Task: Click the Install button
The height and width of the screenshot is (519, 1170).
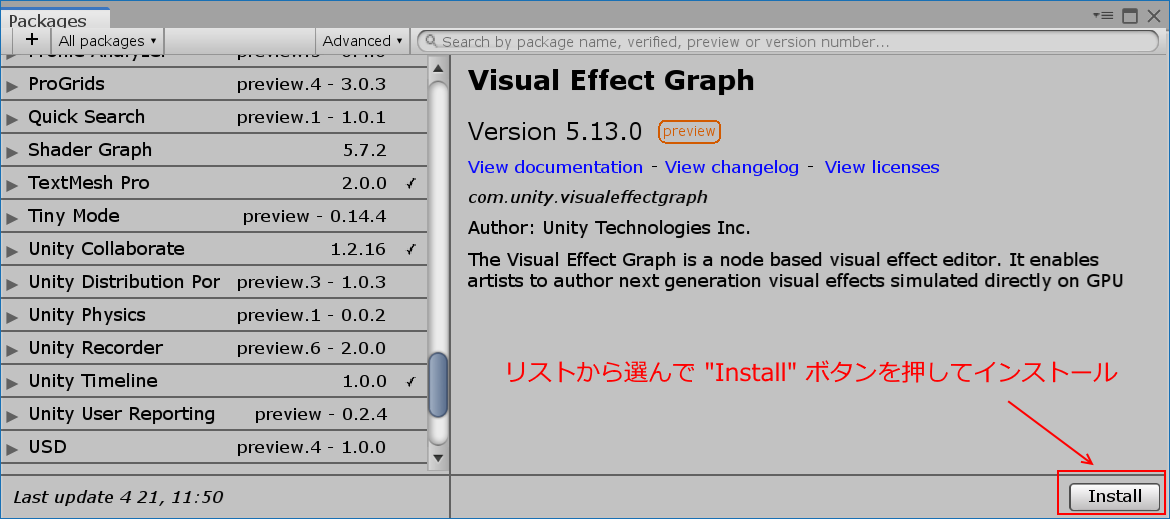Action: pos(1115,497)
